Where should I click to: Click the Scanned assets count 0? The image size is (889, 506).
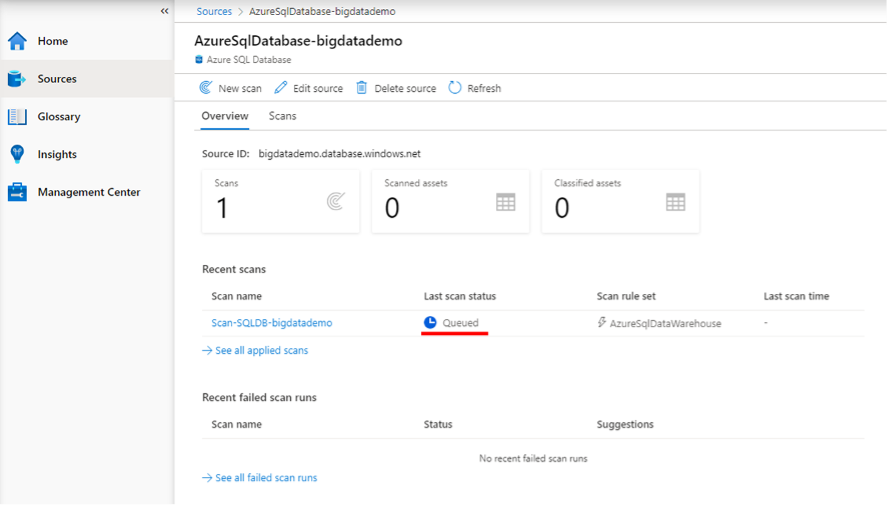(x=392, y=208)
